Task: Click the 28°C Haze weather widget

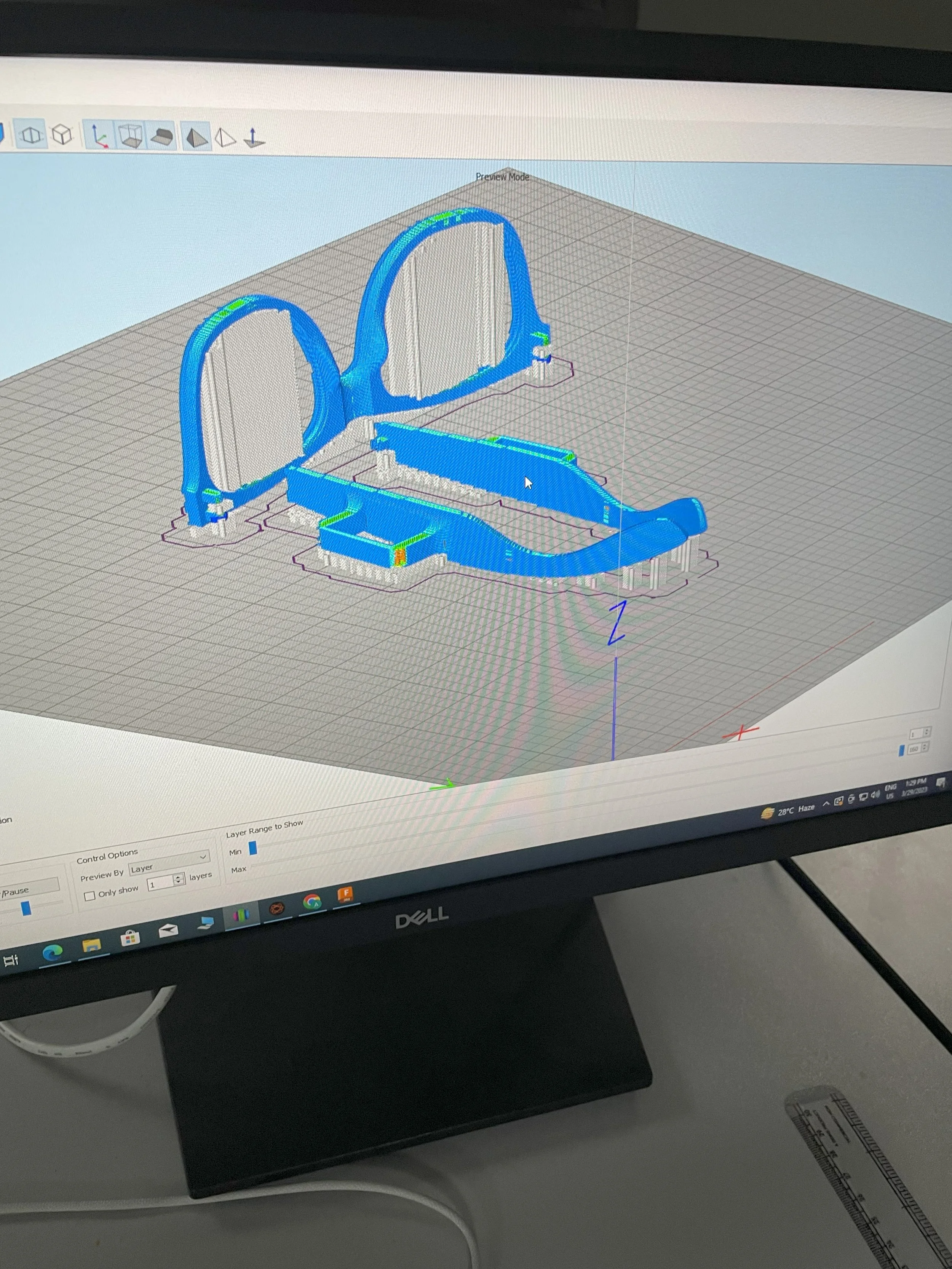Action: tap(788, 810)
